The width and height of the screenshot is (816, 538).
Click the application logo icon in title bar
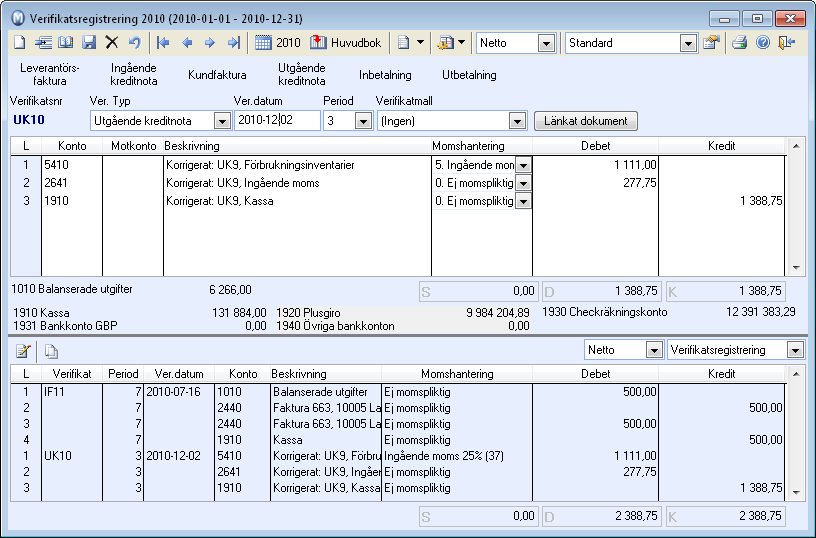click(18, 18)
